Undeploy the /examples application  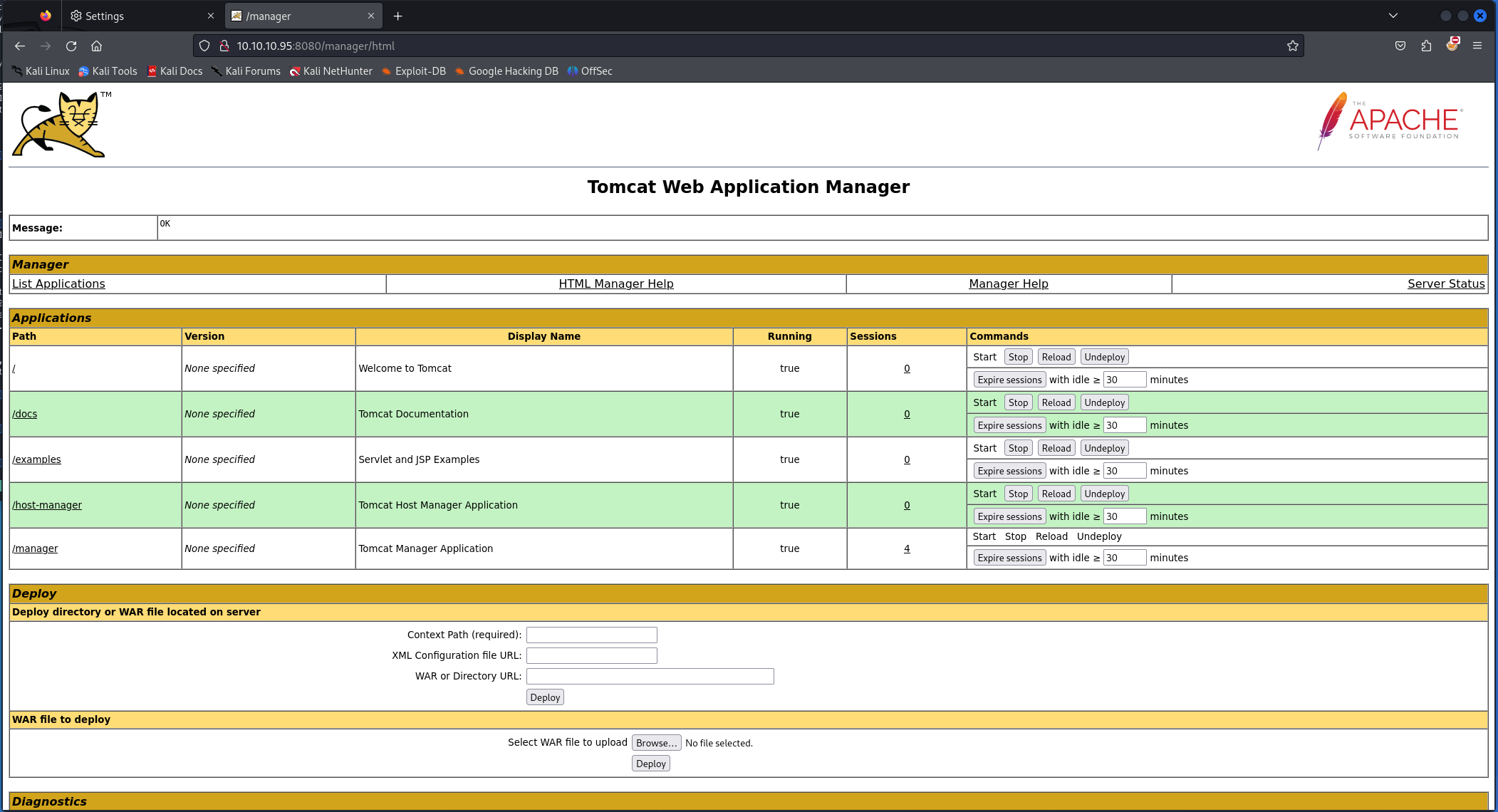pos(1104,448)
